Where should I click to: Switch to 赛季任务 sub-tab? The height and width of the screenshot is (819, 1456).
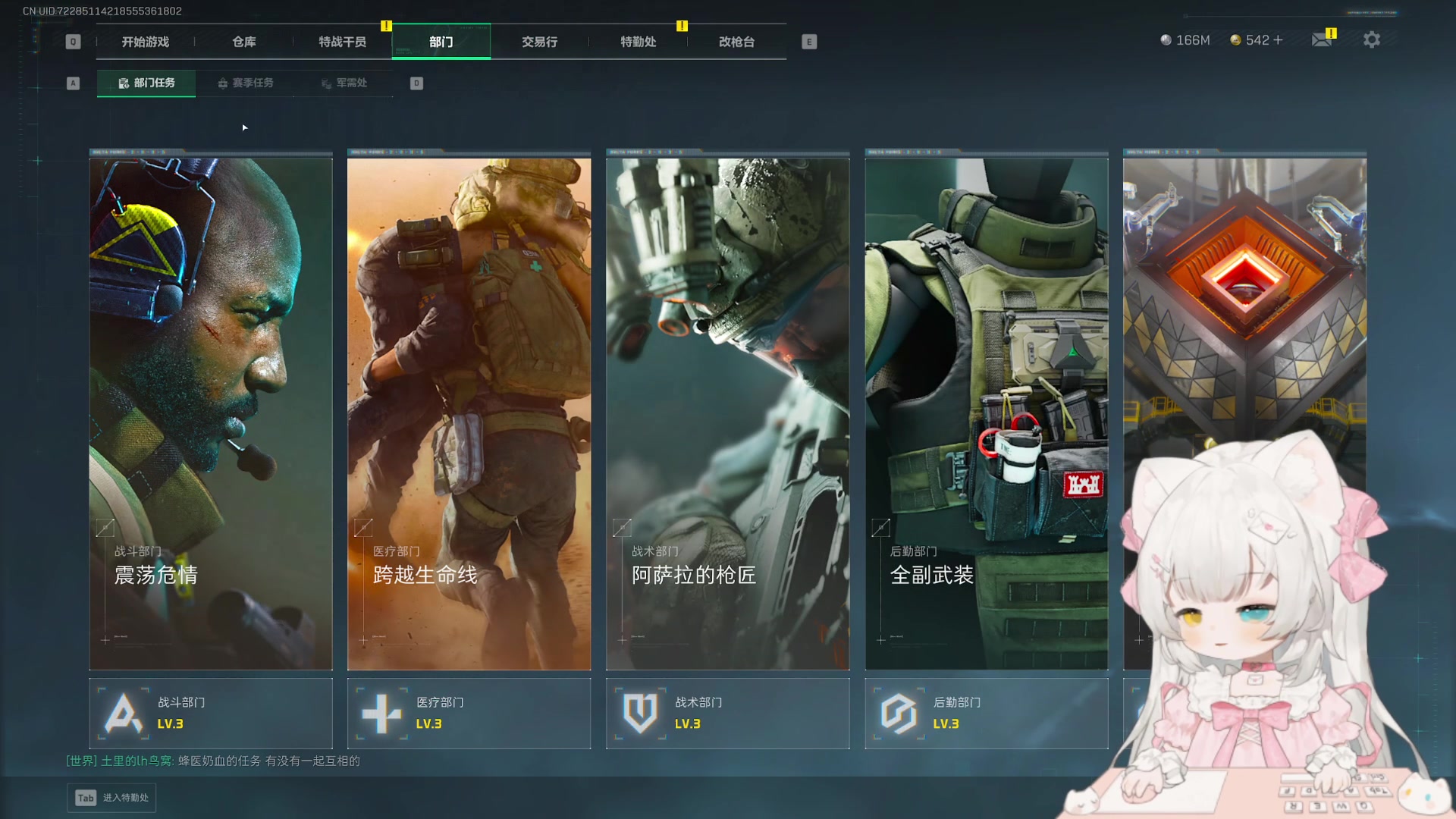(246, 83)
